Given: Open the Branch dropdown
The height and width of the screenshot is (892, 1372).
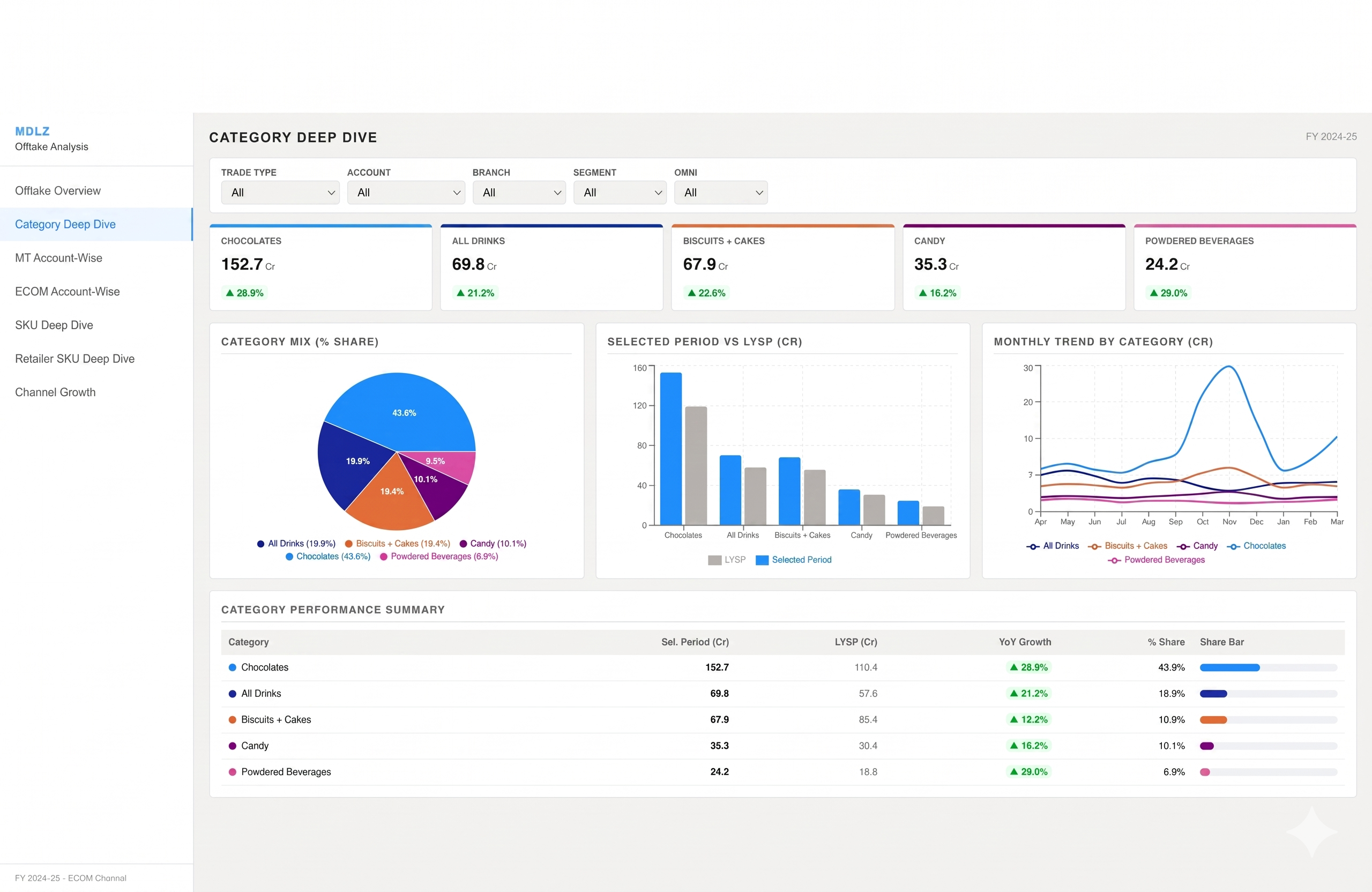Looking at the screenshot, I should click(519, 192).
